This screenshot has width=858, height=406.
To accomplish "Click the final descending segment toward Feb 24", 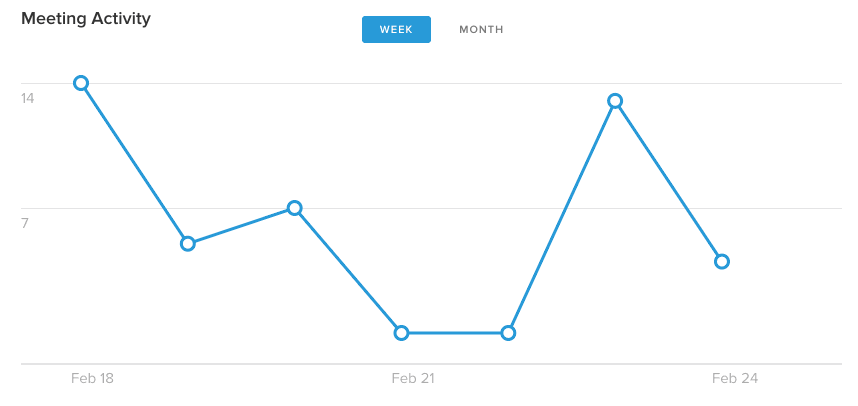I will click(668, 181).
